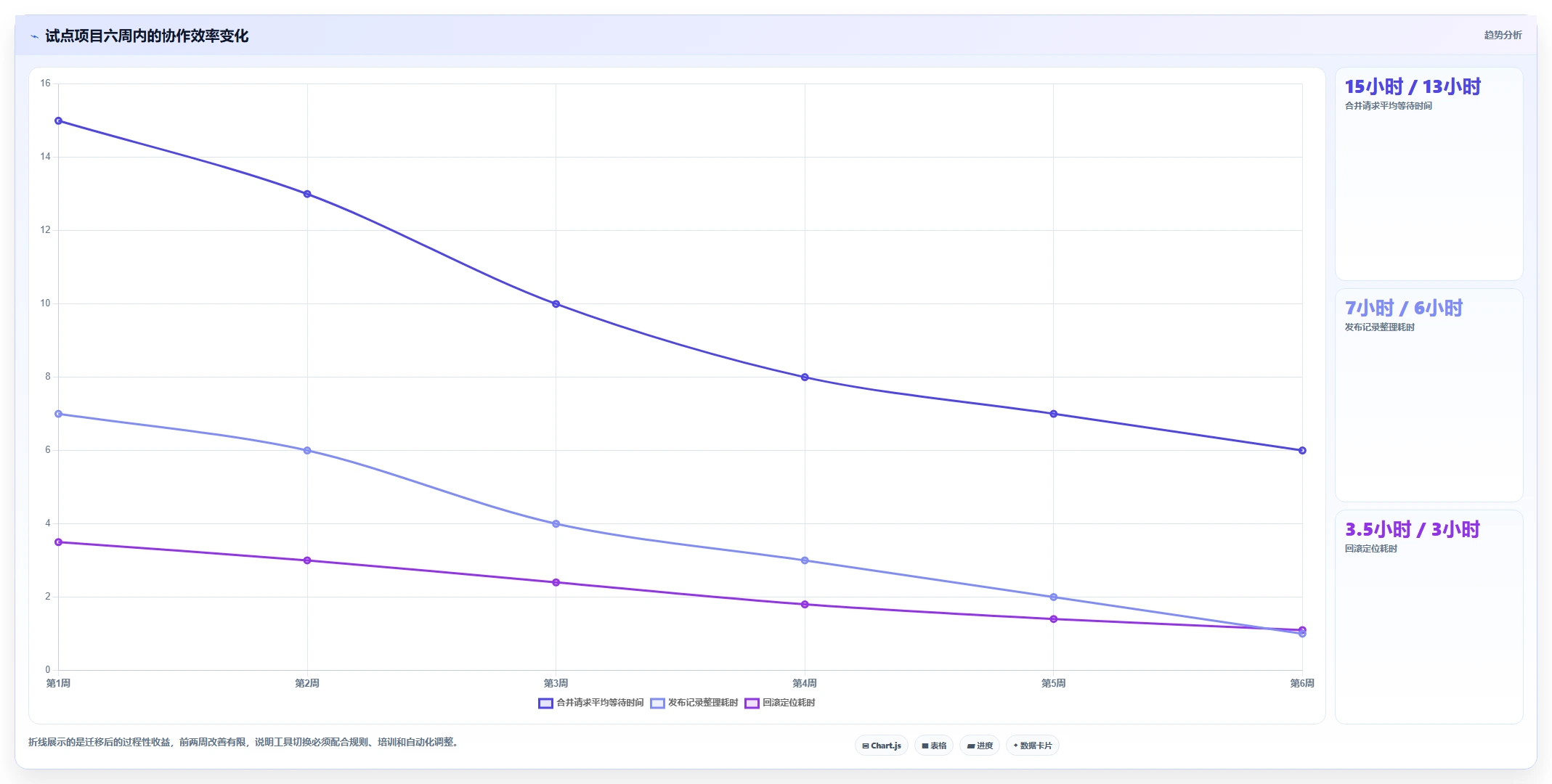
Task: Click the 第5周 purple point at 1.4
Action: 1054,619
